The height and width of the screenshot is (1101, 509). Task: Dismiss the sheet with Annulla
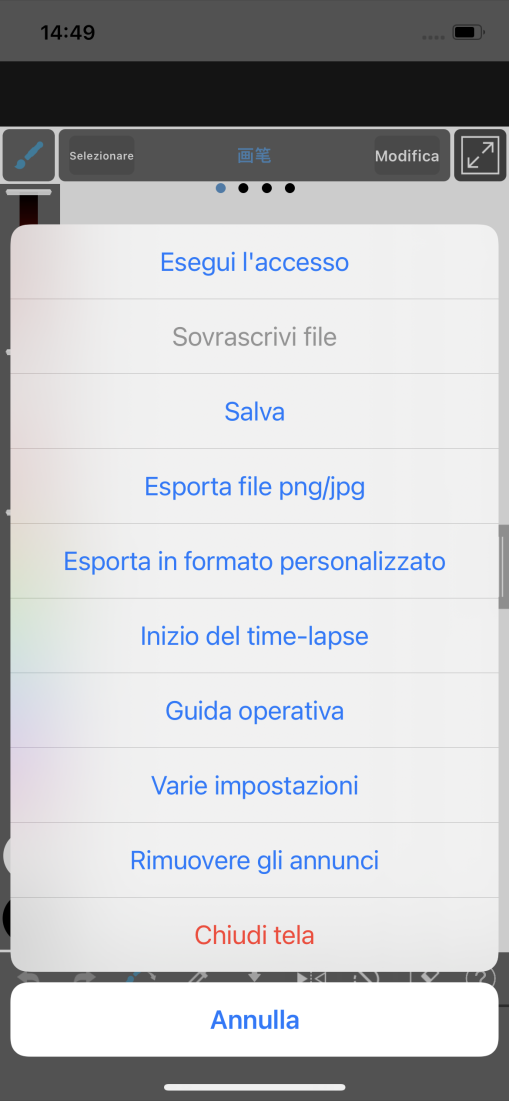pyautogui.click(x=254, y=1020)
